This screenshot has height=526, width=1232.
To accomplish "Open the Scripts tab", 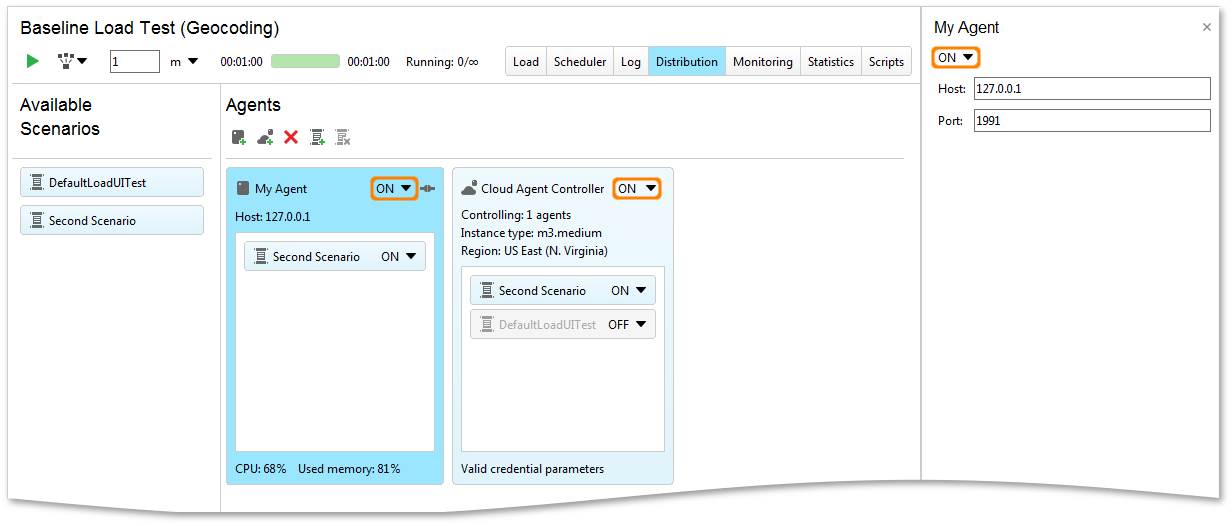I will click(886, 61).
